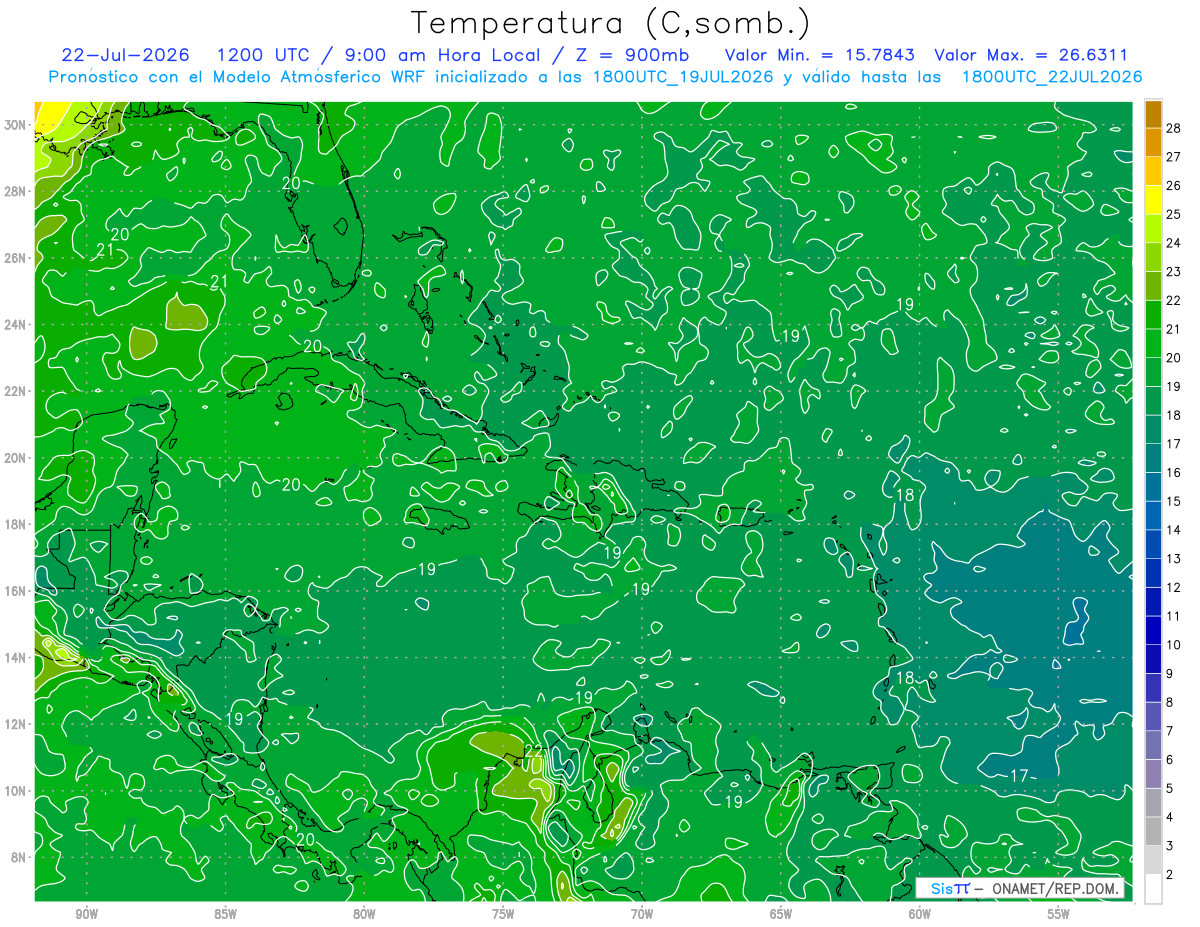The height and width of the screenshot is (927, 1200).
Task: Click the '55W' longitude axis label
Action: pyautogui.click(x=1059, y=914)
